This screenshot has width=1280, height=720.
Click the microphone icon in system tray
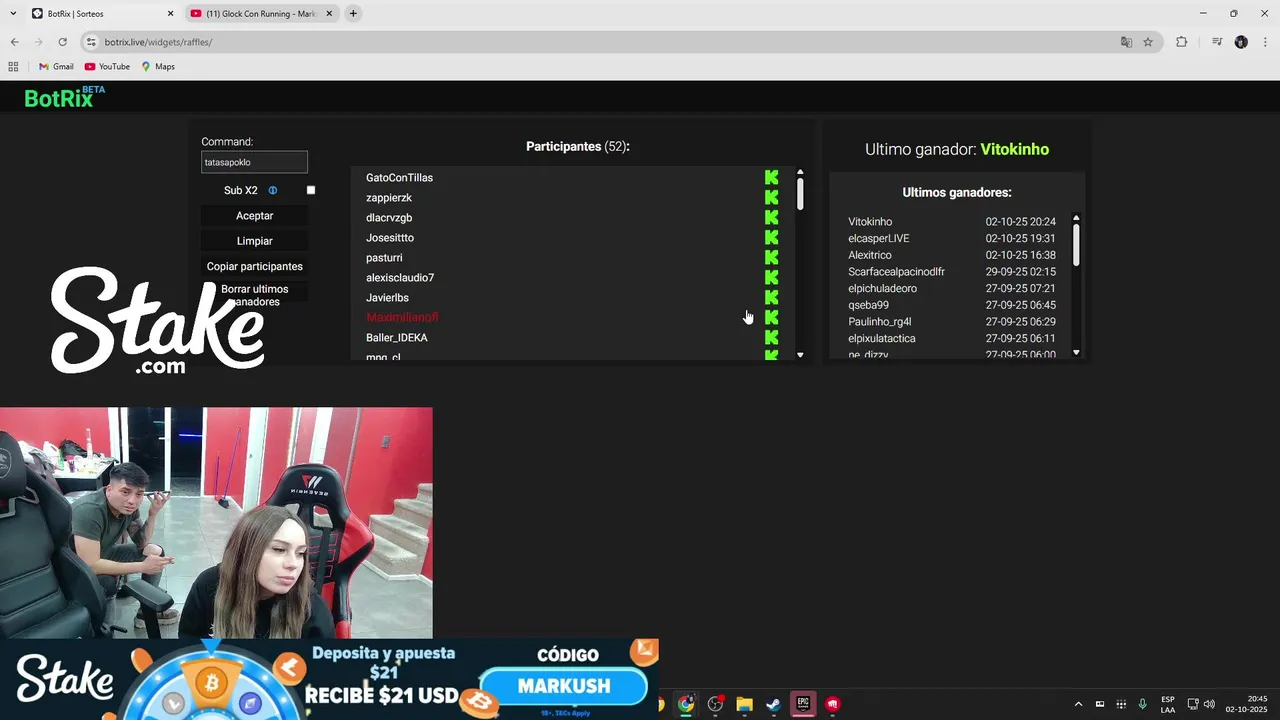pyautogui.click(x=1142, y=704)
